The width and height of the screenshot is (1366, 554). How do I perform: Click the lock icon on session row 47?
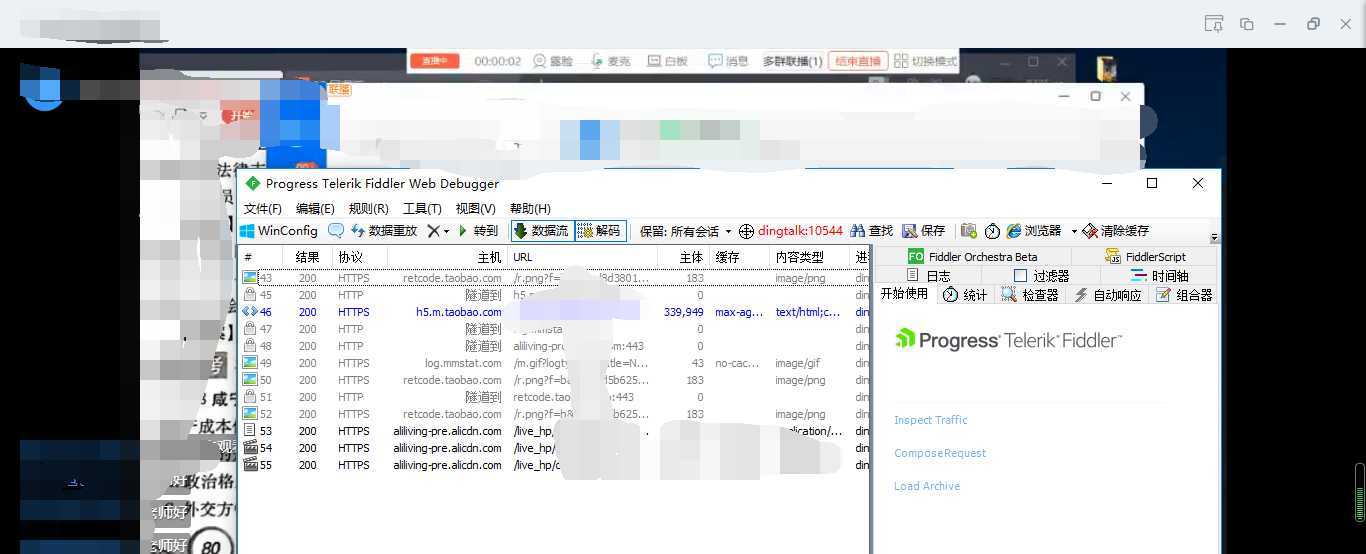(250, 329)
